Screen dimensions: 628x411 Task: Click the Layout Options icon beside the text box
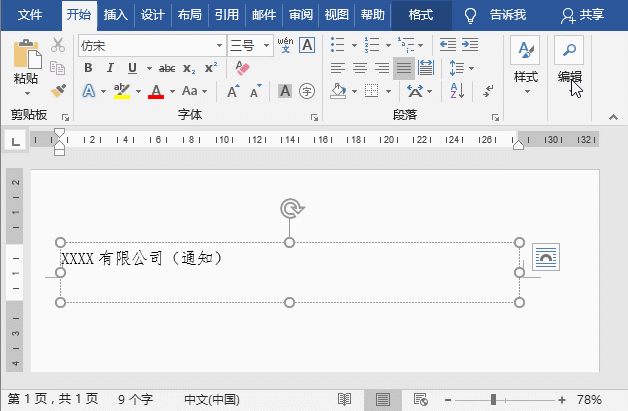click(x=545, y=257)
